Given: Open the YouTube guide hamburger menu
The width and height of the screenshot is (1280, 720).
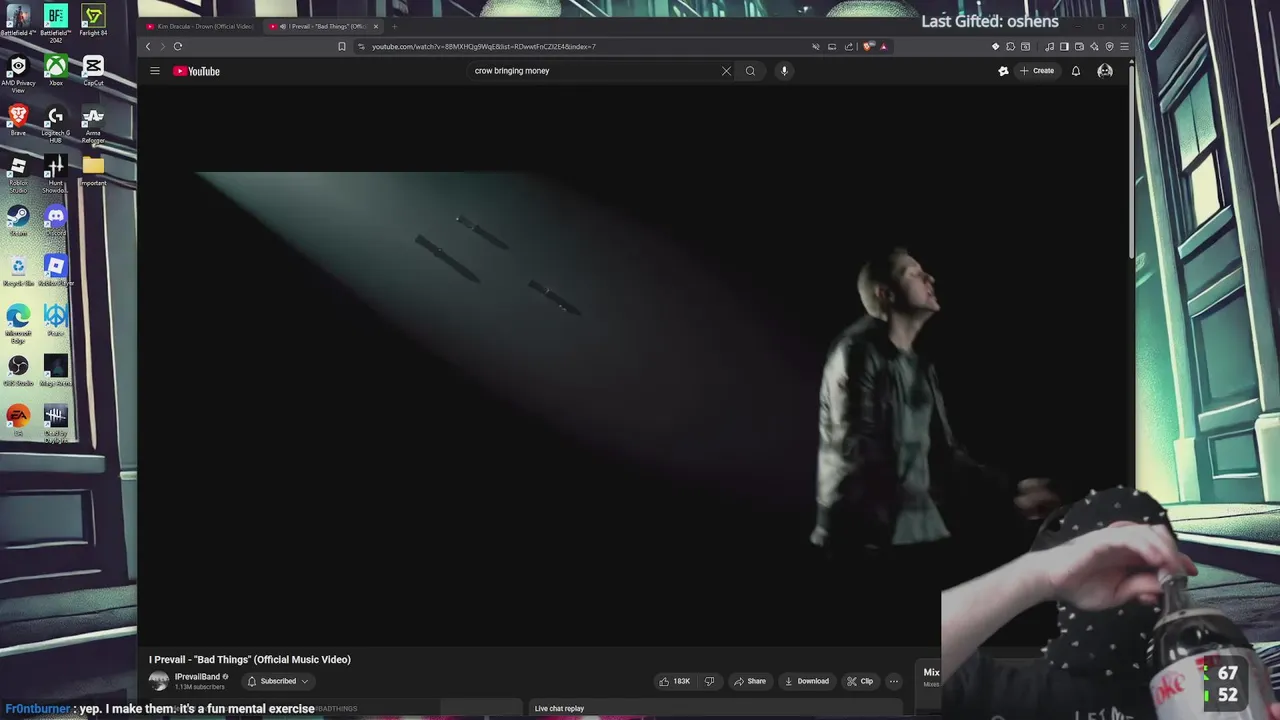Looking at the screenshot, I should [x=155, y=71].
